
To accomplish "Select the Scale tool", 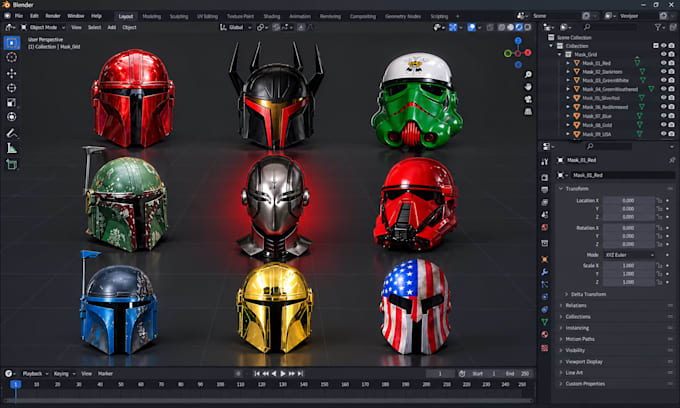I will pyautogui.click(x=12, y=103).
